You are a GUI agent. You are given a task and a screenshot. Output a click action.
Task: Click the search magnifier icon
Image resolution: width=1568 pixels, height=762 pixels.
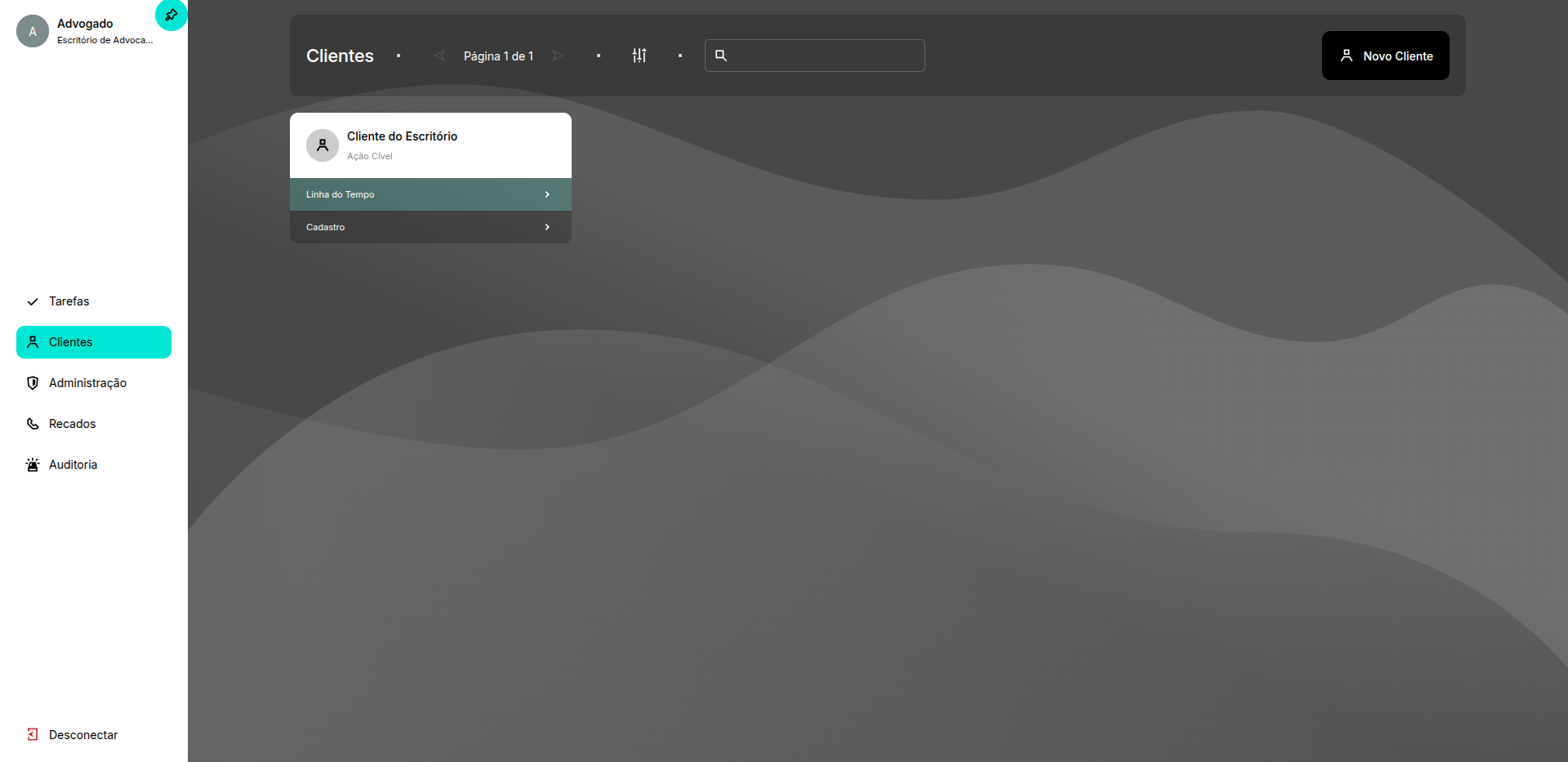click(721, 56)
